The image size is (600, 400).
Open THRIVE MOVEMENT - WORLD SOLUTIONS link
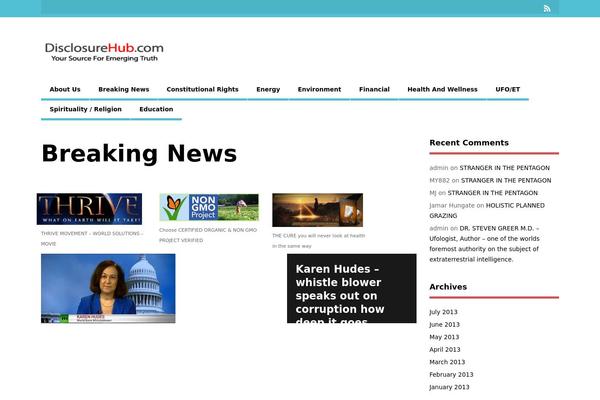point(92,238)
